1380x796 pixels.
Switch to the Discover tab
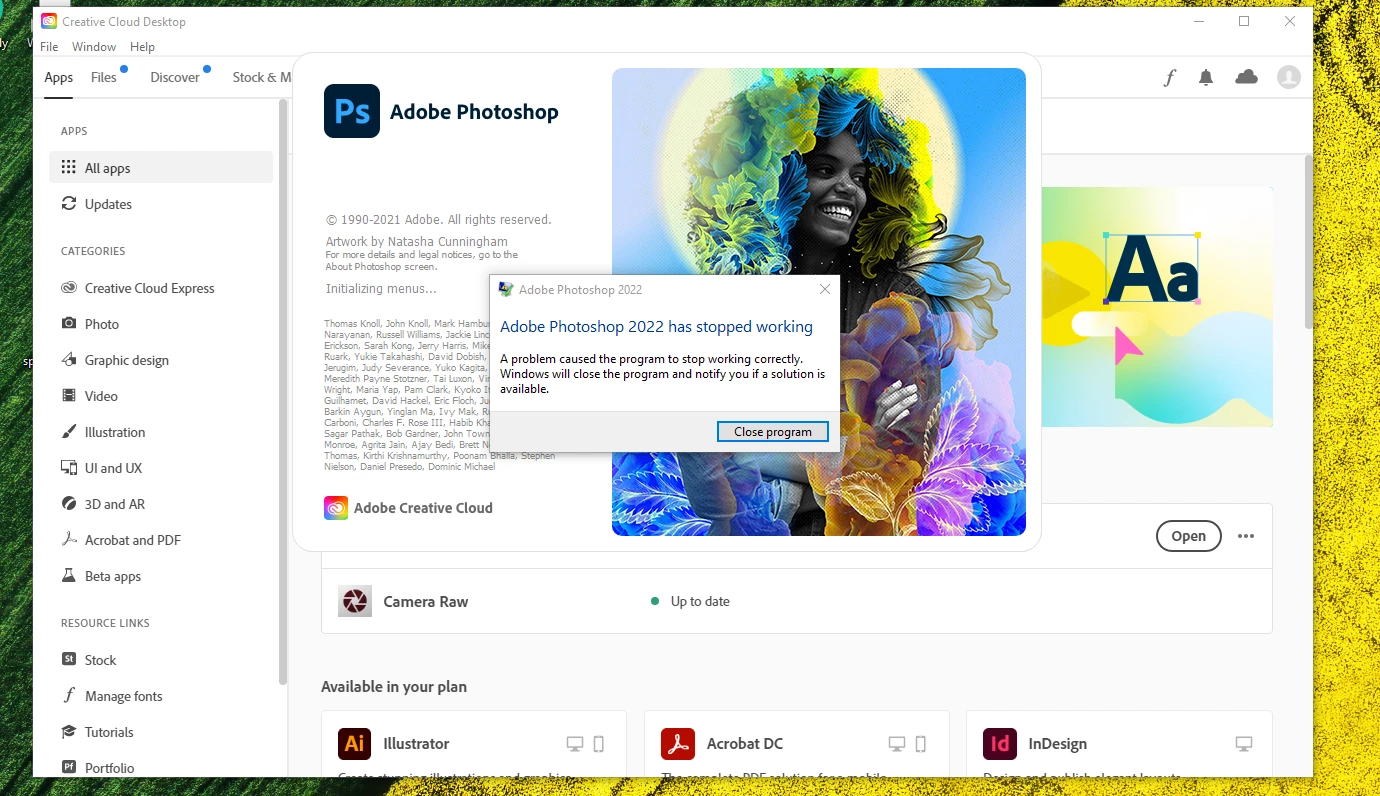click(175, 77)
